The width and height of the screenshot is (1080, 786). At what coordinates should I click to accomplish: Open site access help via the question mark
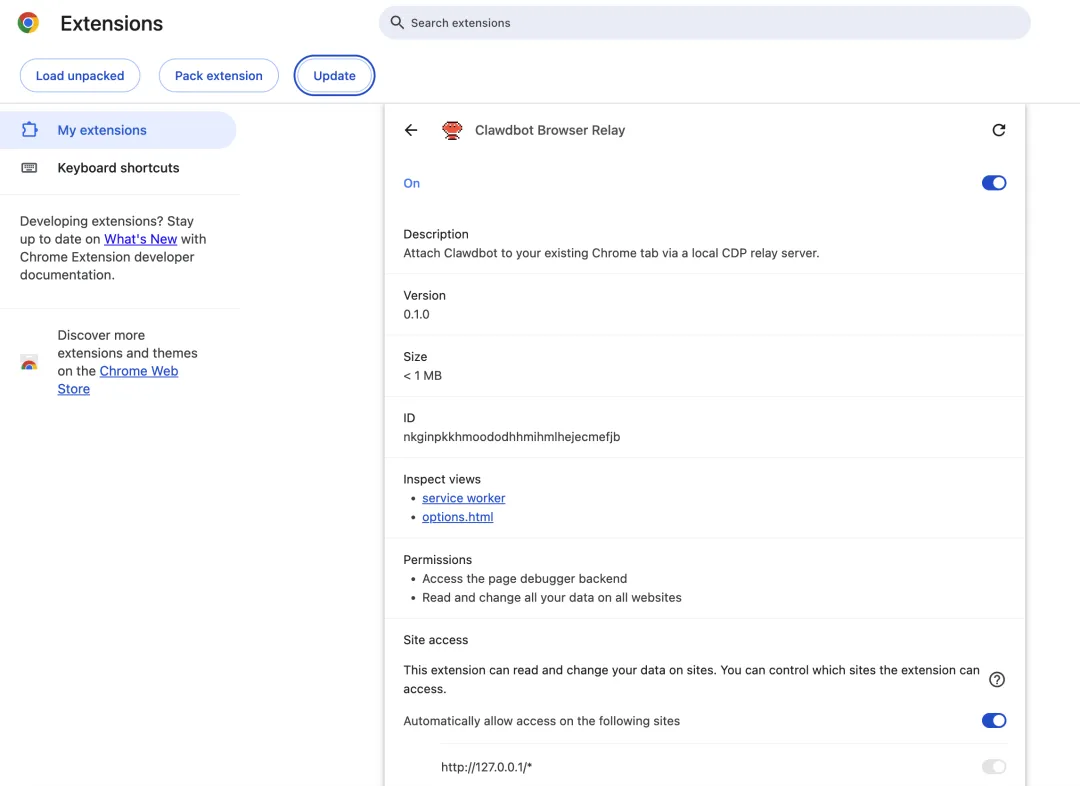996,679
